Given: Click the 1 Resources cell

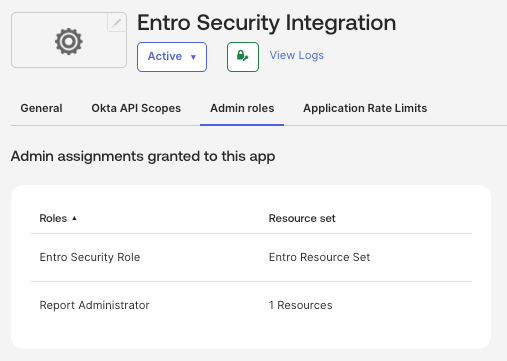Looking at the screenshot, I should point(300,305).
